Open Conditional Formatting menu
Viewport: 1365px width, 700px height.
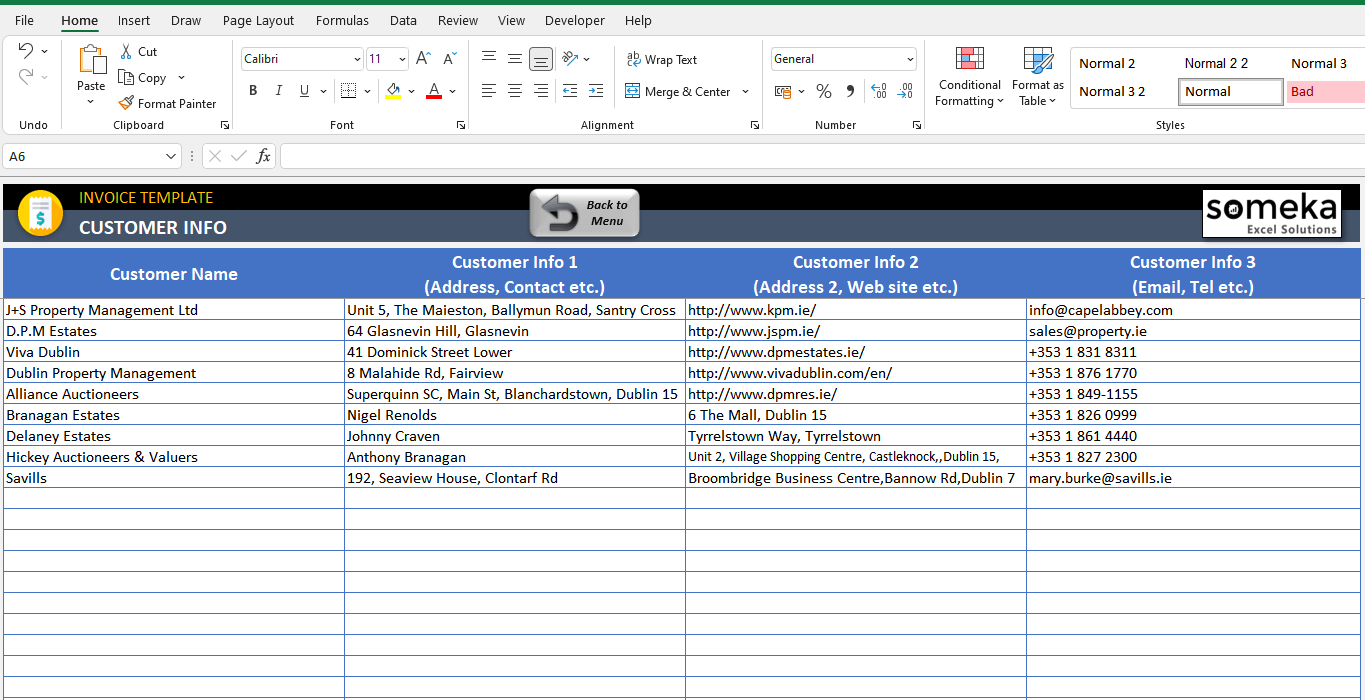pyautogui.click(x=969, y=76)
